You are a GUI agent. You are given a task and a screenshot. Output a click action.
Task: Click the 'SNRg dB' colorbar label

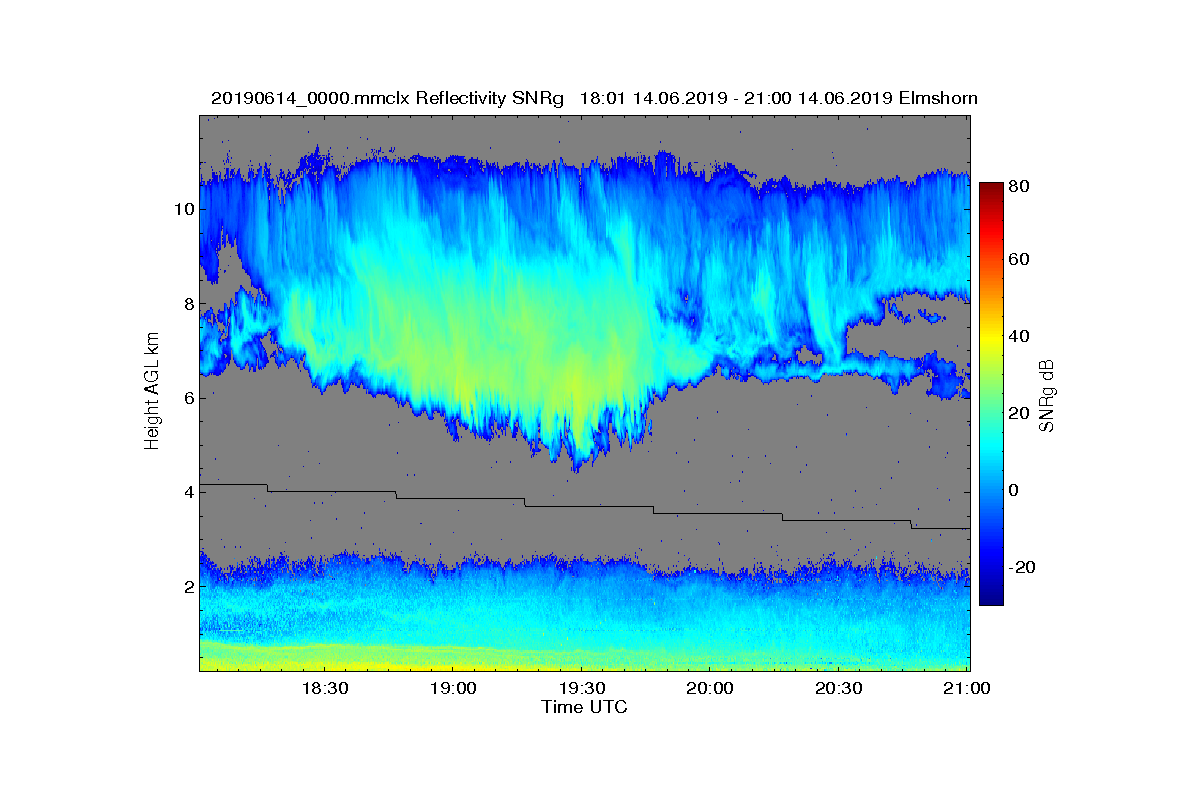click(x=1047, y=395)
